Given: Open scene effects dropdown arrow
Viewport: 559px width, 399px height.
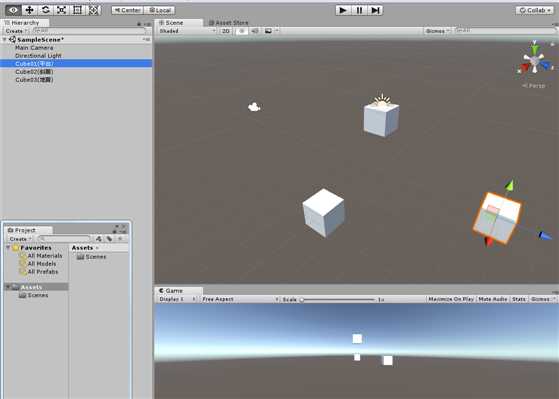Looking at the screenshot, I should point(277,31).
